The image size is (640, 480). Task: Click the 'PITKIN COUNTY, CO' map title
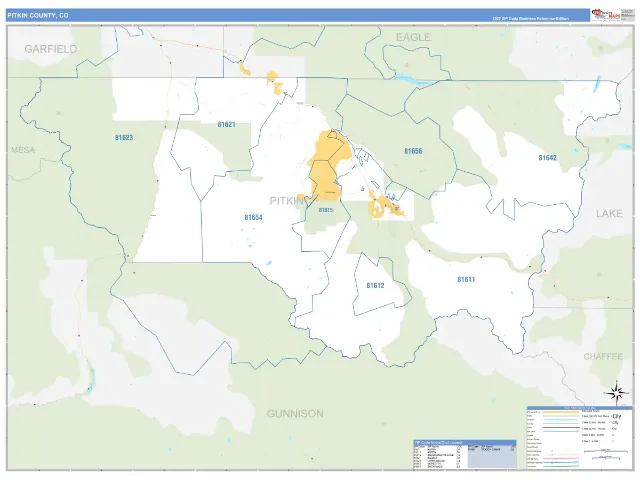[x=38, y=16]
